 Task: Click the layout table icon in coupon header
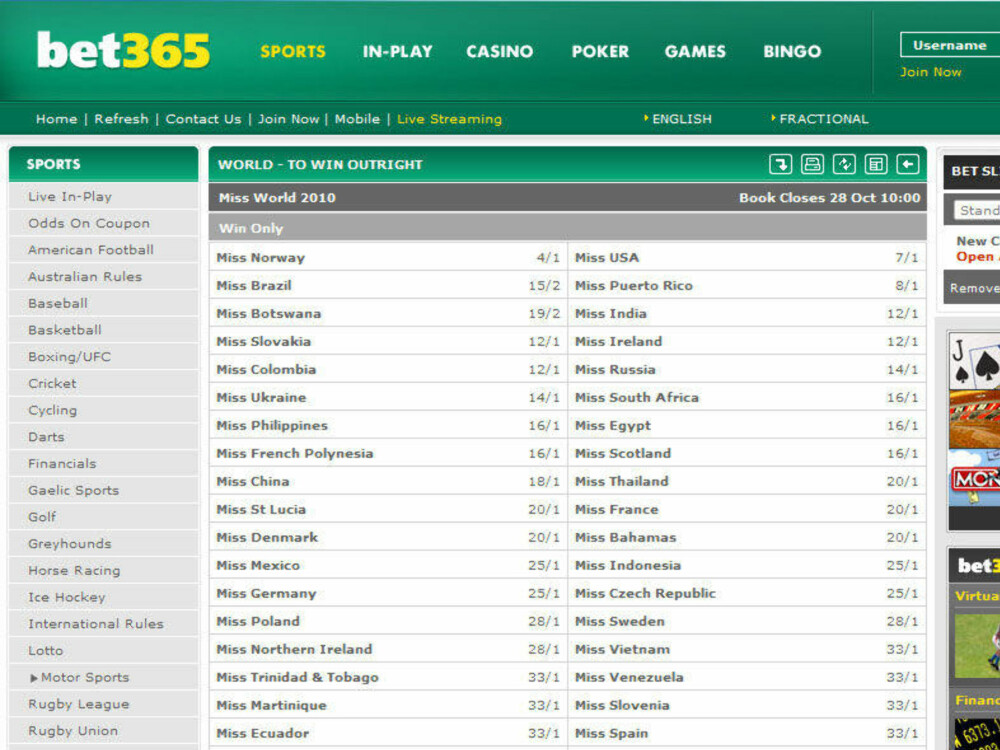point(876,164)
